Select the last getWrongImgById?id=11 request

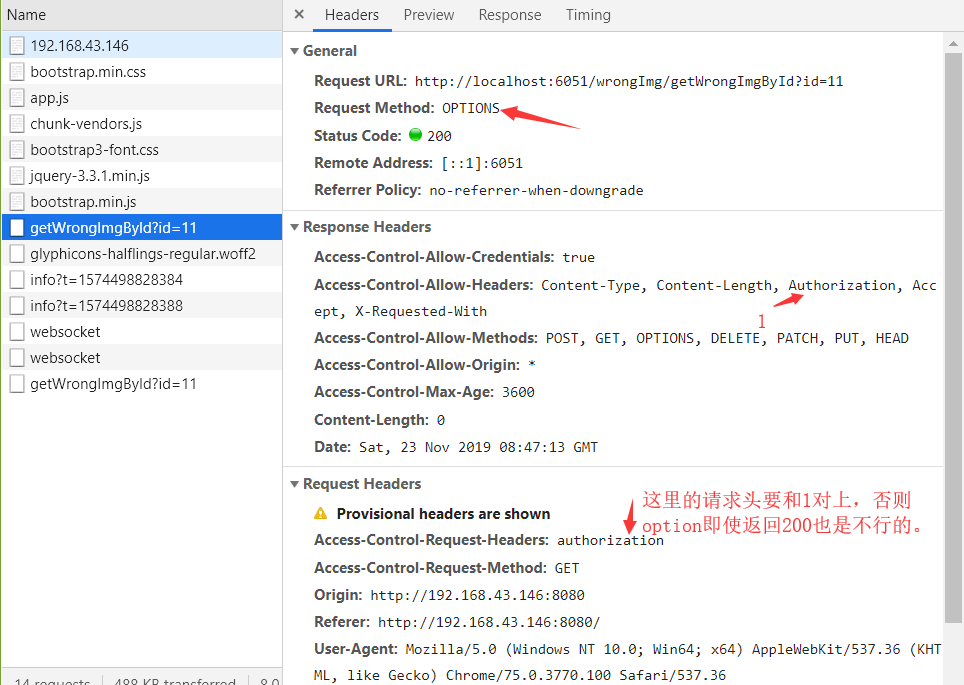[x=113, y=384]
